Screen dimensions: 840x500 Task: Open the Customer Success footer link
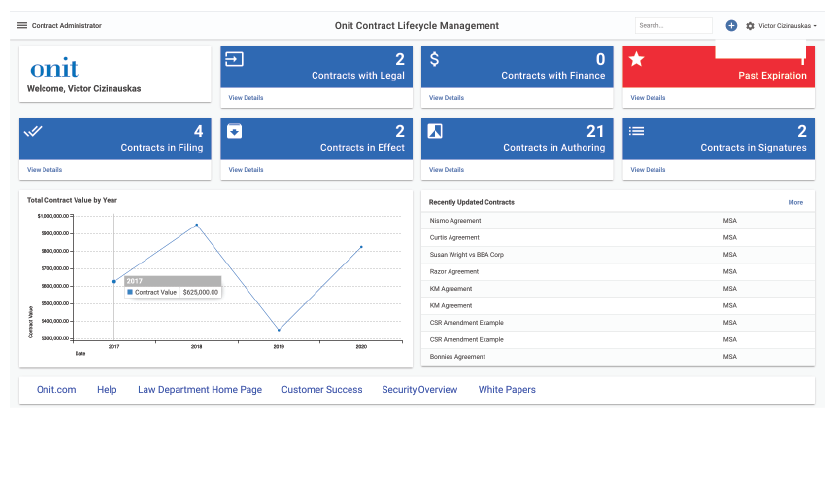pos(321,390)
